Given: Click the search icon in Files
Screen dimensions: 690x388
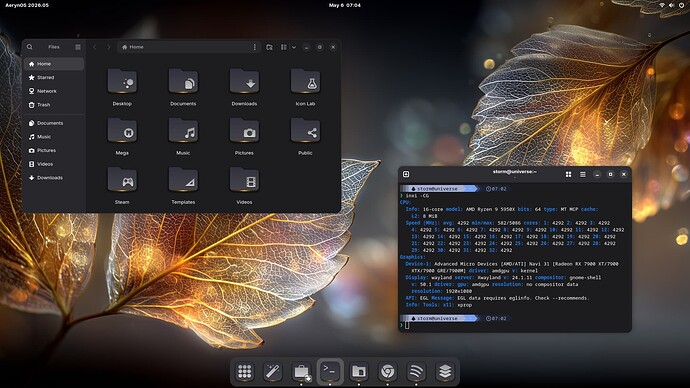Looking at the screenshot, I should (29, 47).
